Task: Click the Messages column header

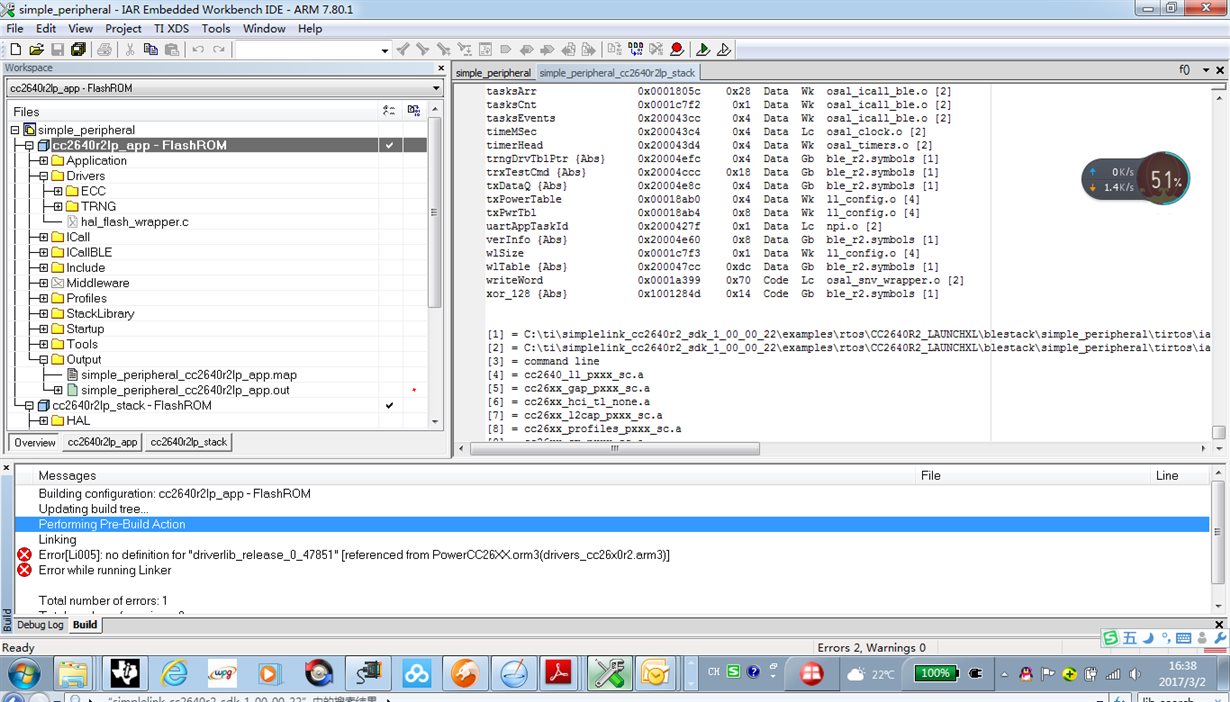Action: (x=67, y=476)
